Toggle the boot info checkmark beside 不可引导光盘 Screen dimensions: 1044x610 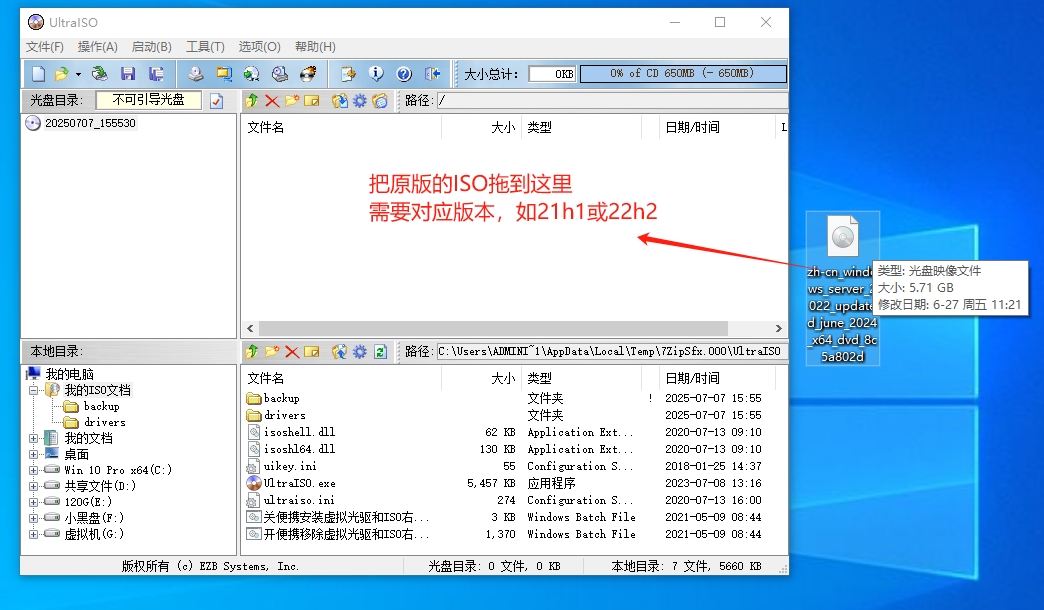(x=217, y=100)
